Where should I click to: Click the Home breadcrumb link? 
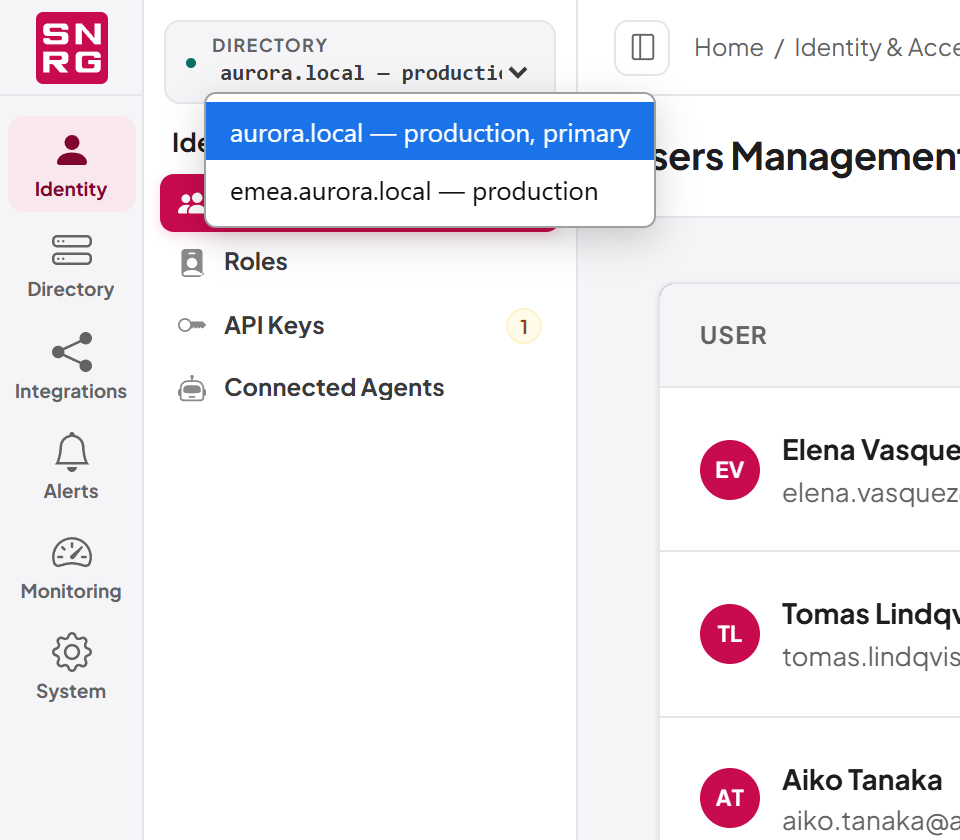(x=729, y=48)
